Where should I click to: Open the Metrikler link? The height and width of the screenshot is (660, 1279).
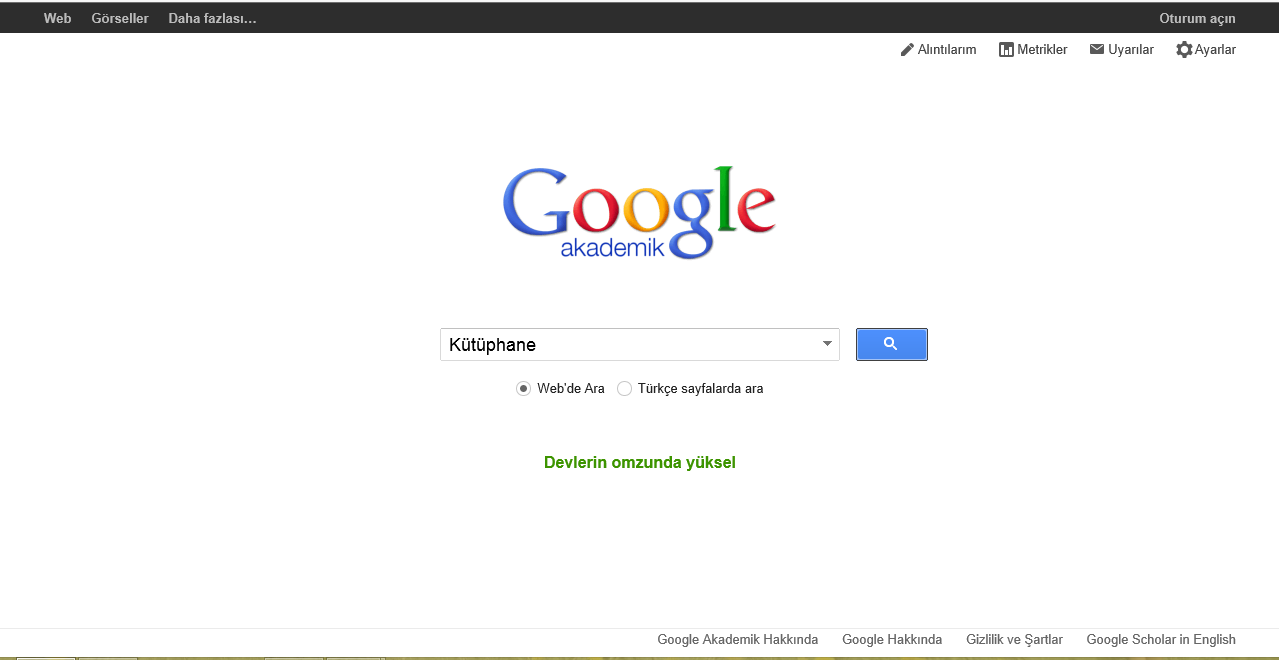tap(1042, 49)
